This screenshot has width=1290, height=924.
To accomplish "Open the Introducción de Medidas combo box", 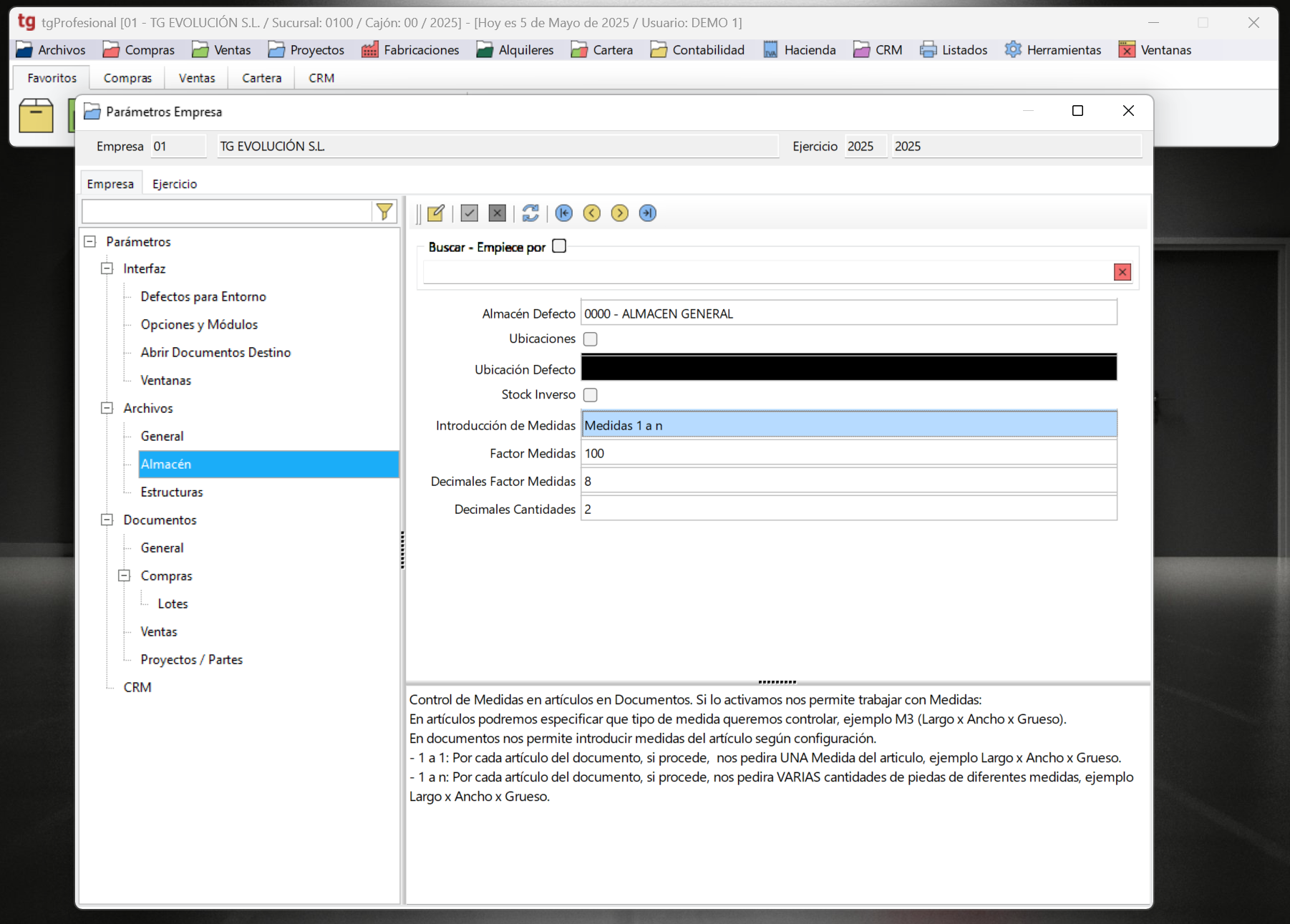I will [849, 425].
